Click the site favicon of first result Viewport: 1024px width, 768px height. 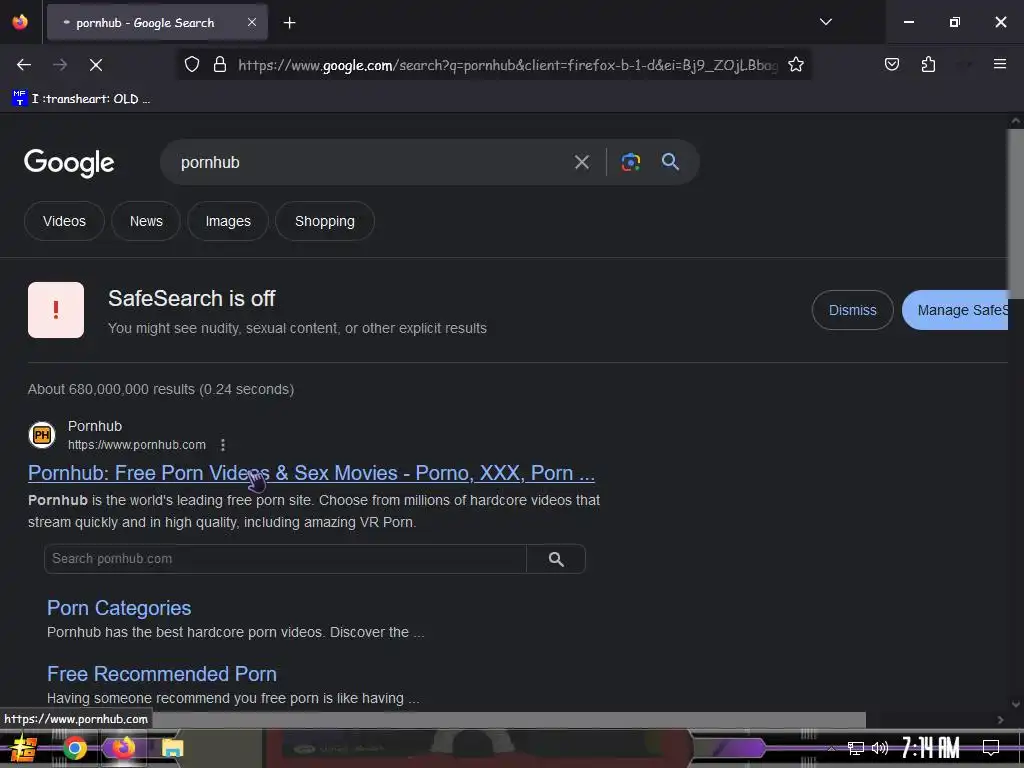coord(42,435)
